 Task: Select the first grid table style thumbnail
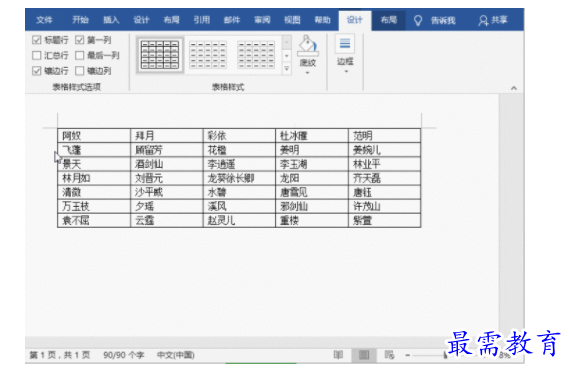click(160, 55)
